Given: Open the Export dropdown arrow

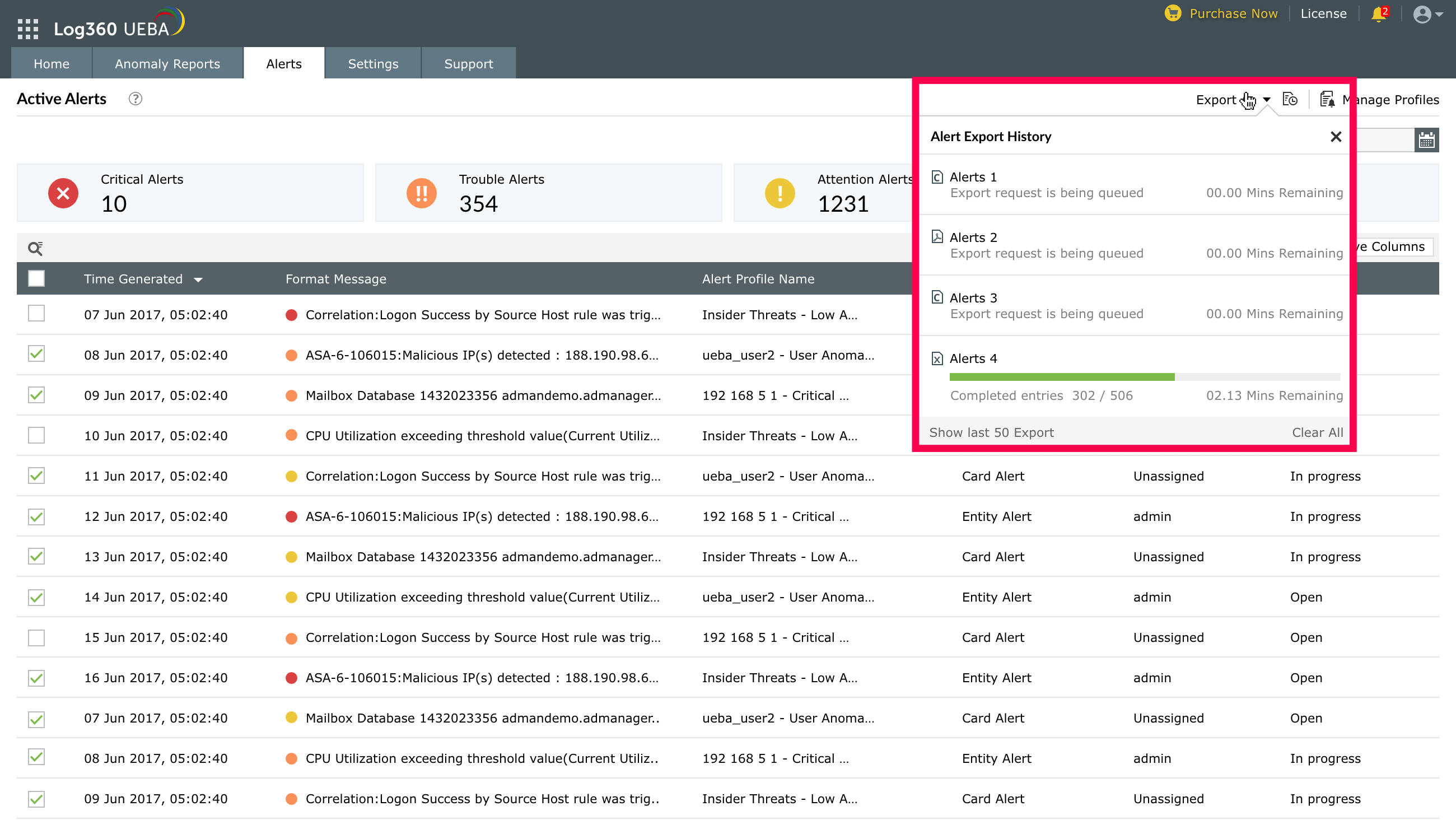Looking at the screenshot, I should coord(1266,100).
